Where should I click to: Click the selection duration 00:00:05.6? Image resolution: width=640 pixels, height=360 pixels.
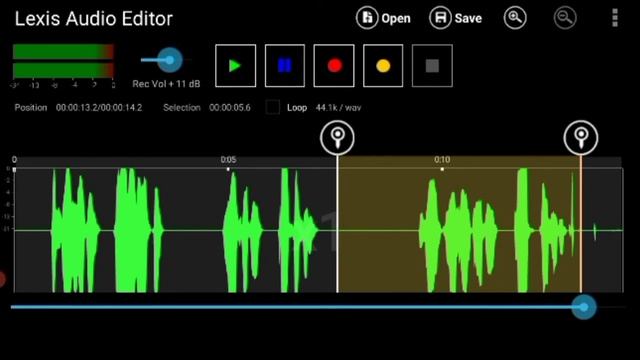coord(230,108)
